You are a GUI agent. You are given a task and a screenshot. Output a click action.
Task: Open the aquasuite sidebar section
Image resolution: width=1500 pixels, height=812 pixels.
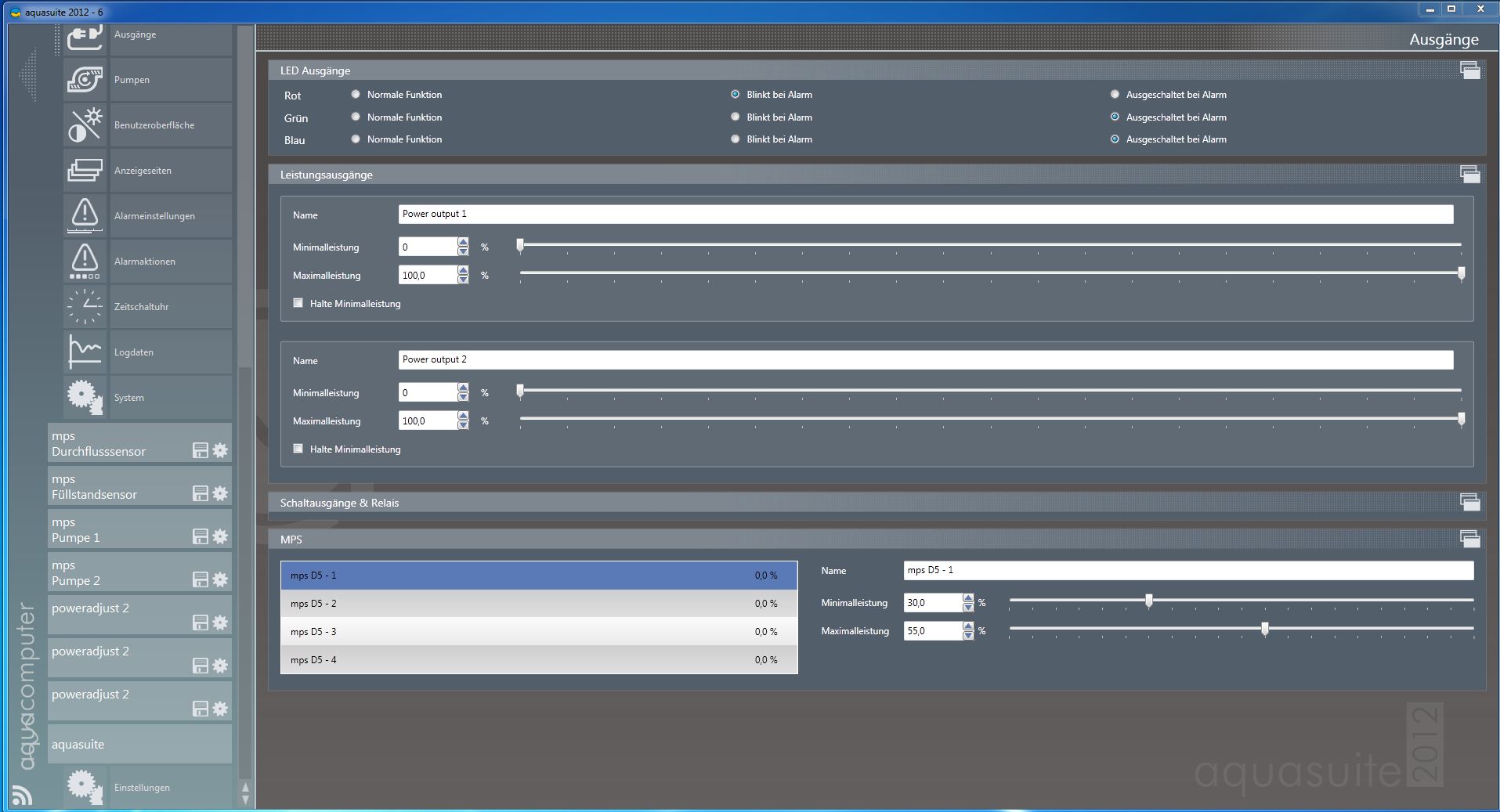click(x=139, y=745)
